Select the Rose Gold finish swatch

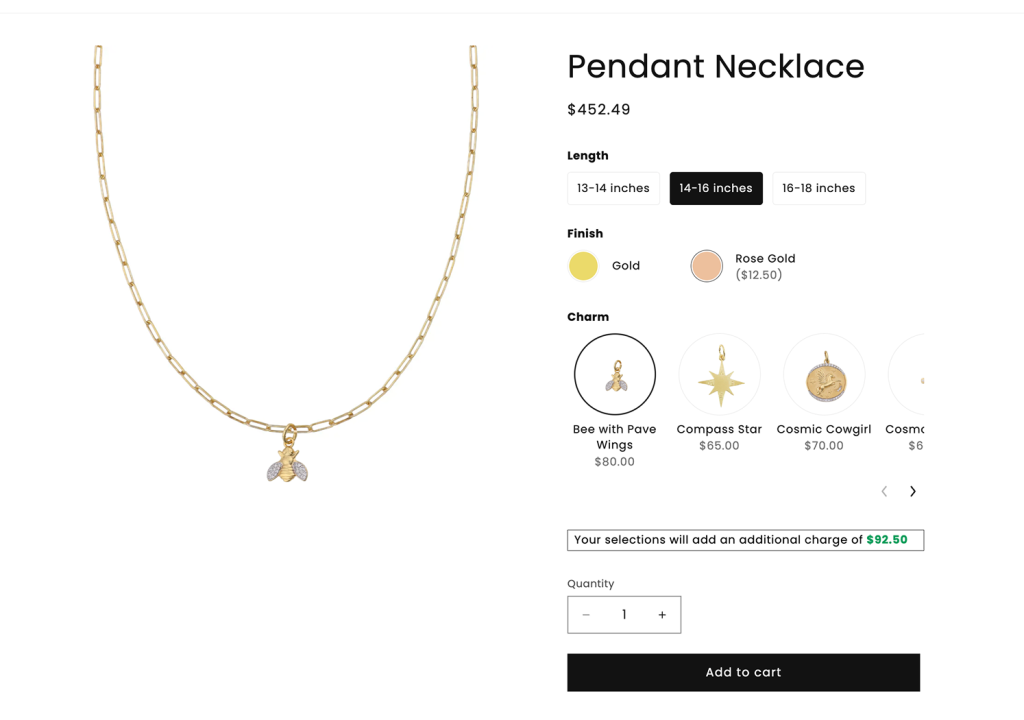[x=706, y=266]
